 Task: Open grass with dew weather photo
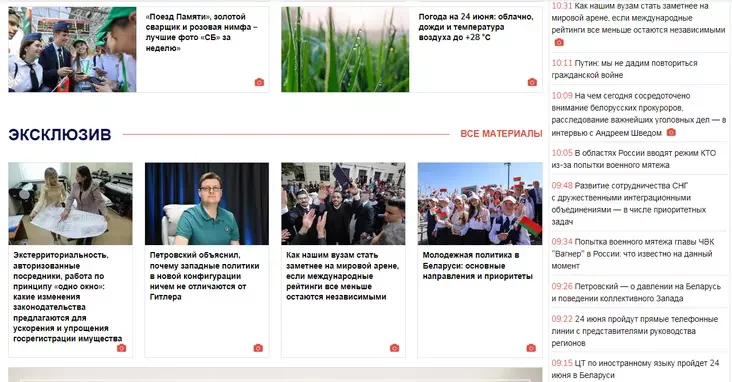click(x=345, y=49)
